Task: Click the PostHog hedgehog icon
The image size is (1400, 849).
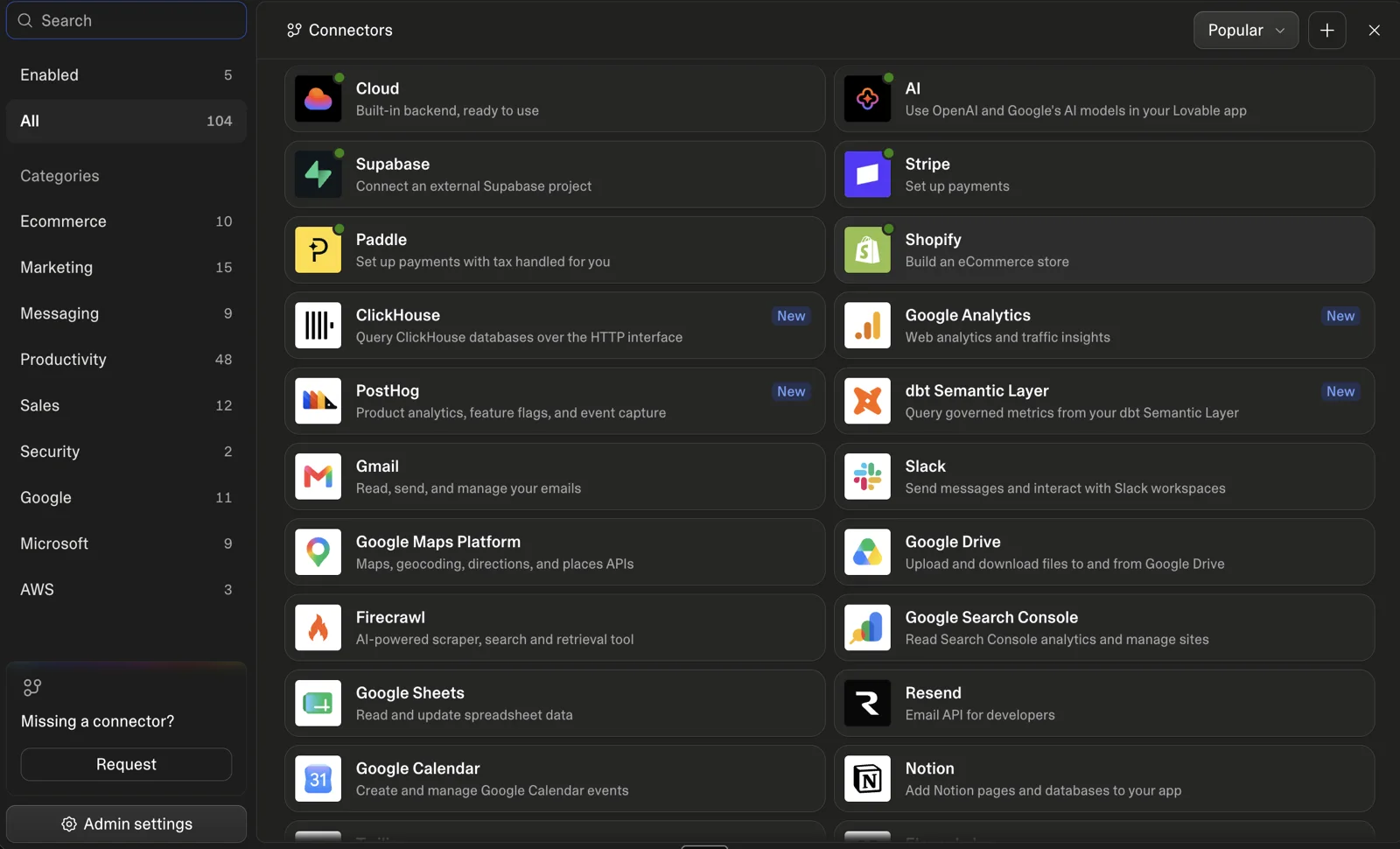Action: pos(318,401)
